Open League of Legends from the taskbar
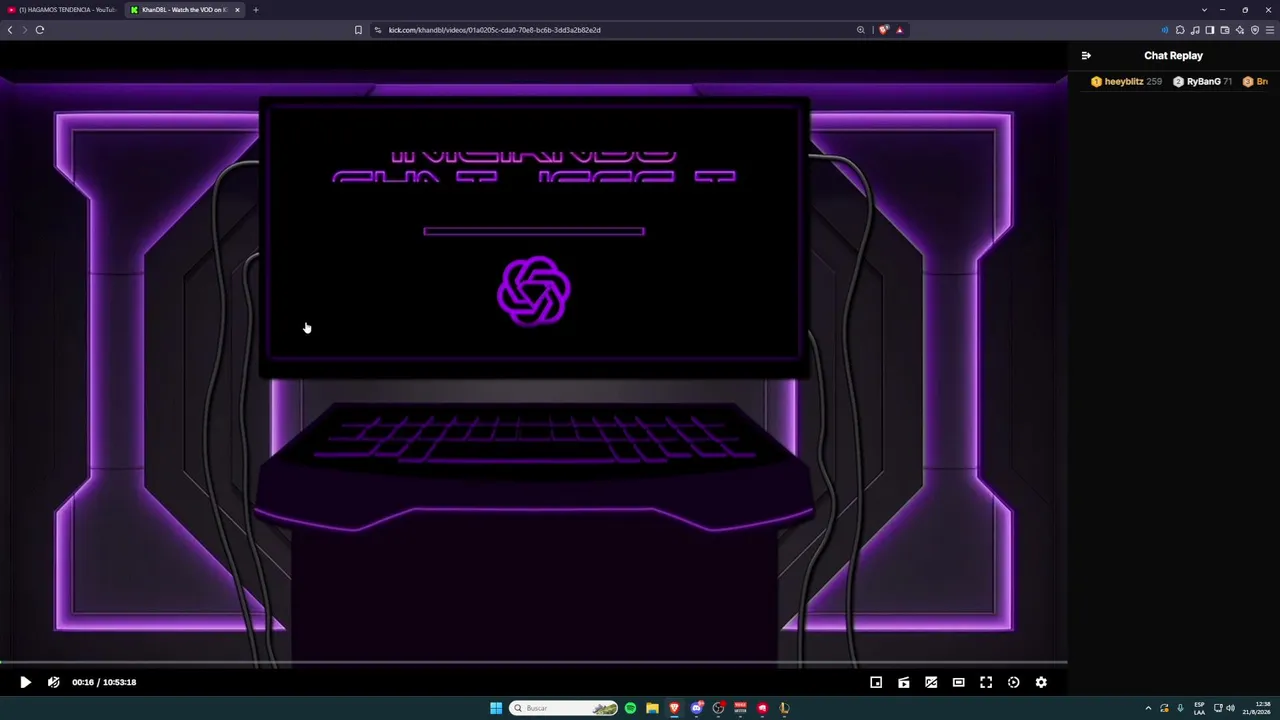Viewport: 1280px width, 720px height. point(784,708)
